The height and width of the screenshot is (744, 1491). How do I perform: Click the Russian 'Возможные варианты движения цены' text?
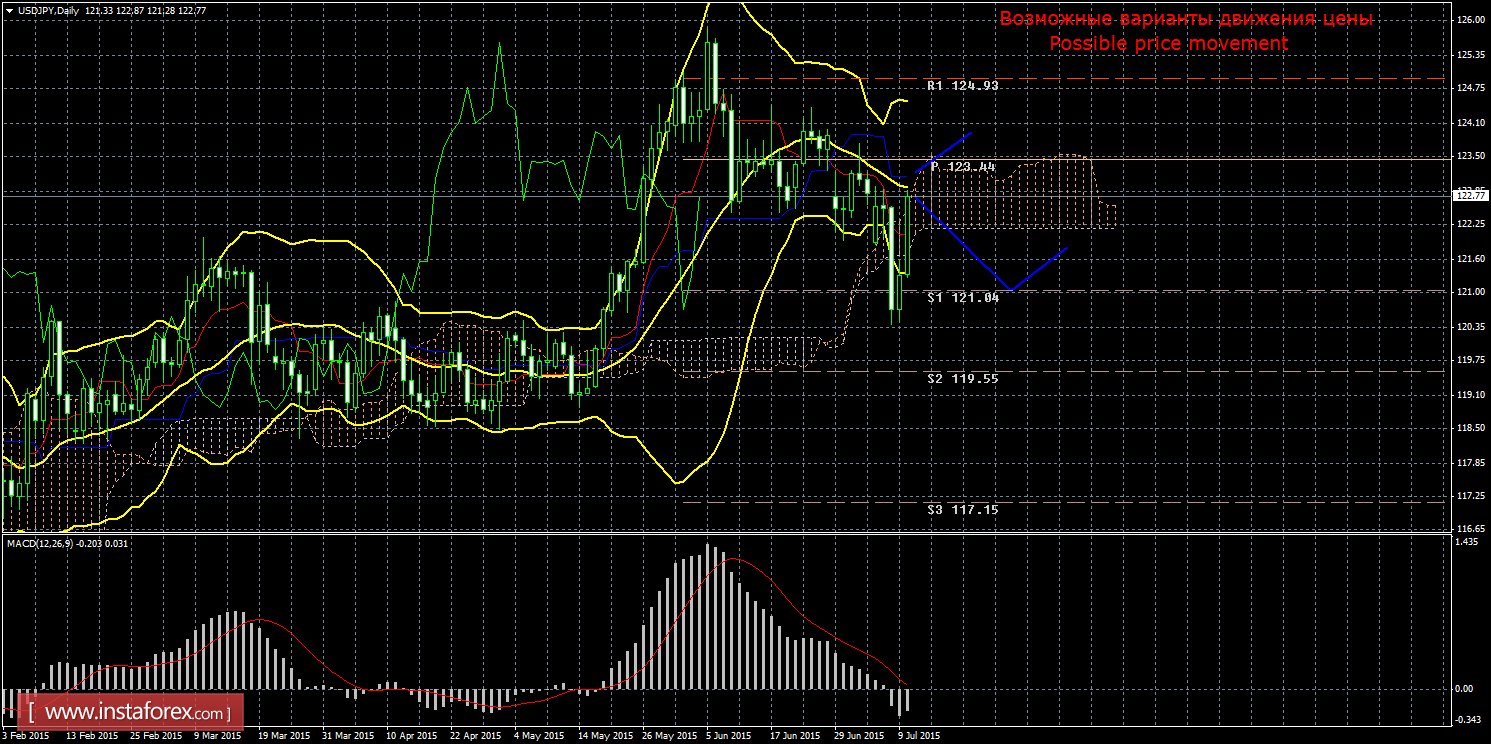[1185, 19]
